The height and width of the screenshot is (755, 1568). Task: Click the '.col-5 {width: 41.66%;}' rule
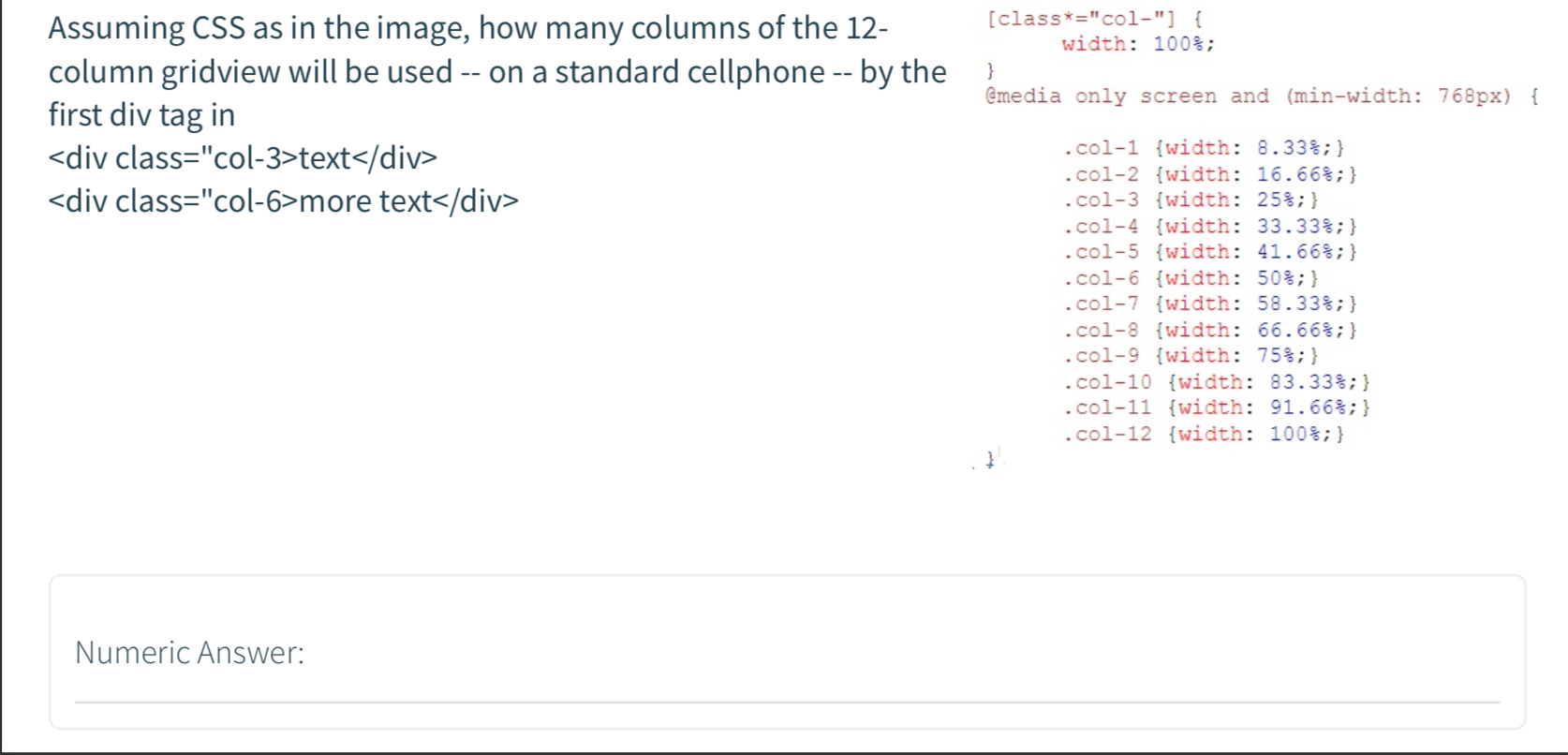[1210, 251]
